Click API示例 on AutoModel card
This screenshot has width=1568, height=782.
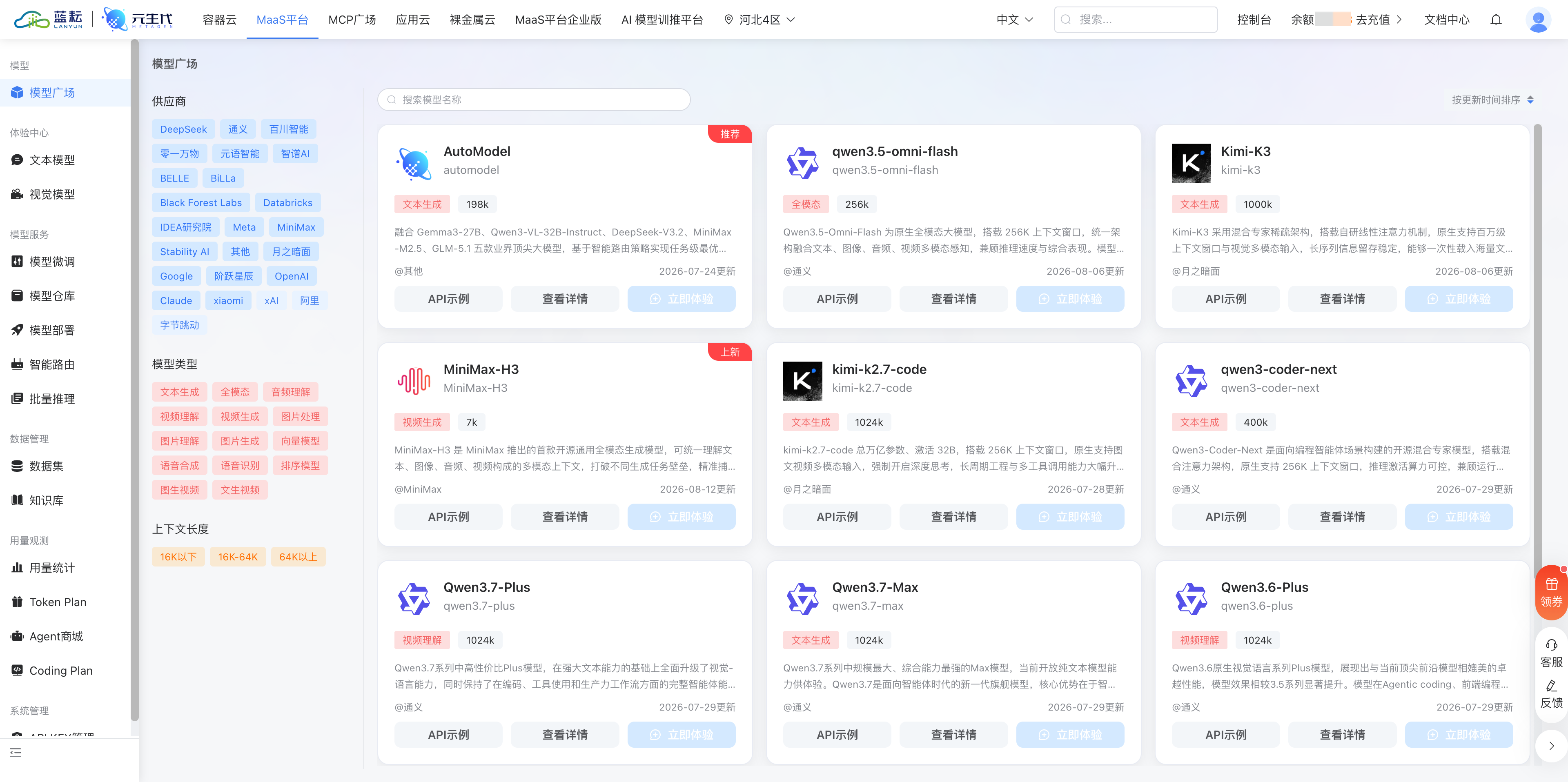coord(449,299)
